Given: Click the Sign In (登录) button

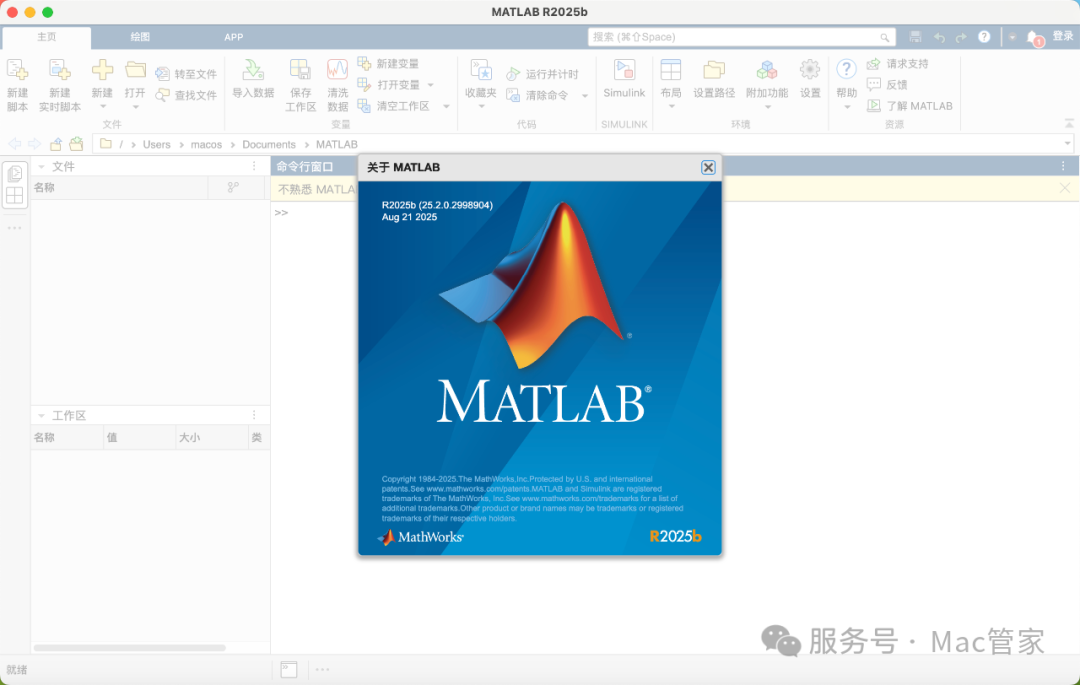Looking at the screenshot, I should [x=1062, y=36].
